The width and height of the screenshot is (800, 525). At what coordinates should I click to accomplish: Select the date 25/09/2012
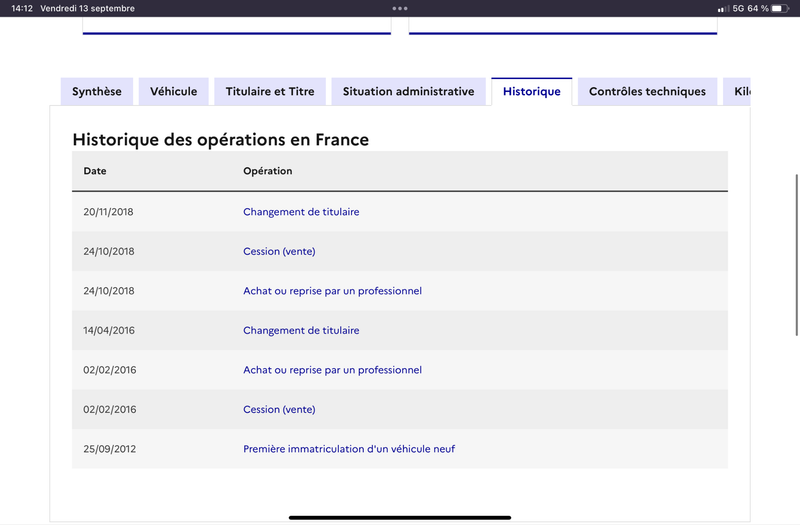click(110, 449)
